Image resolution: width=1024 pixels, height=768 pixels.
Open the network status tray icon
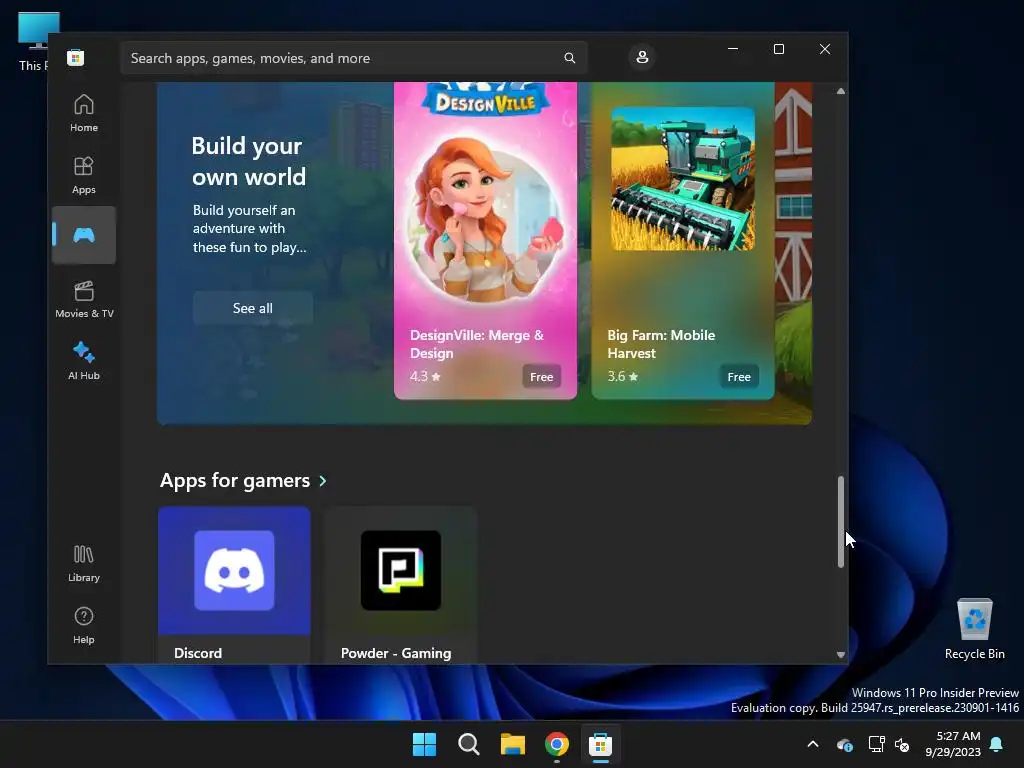(x=876, y=744)
